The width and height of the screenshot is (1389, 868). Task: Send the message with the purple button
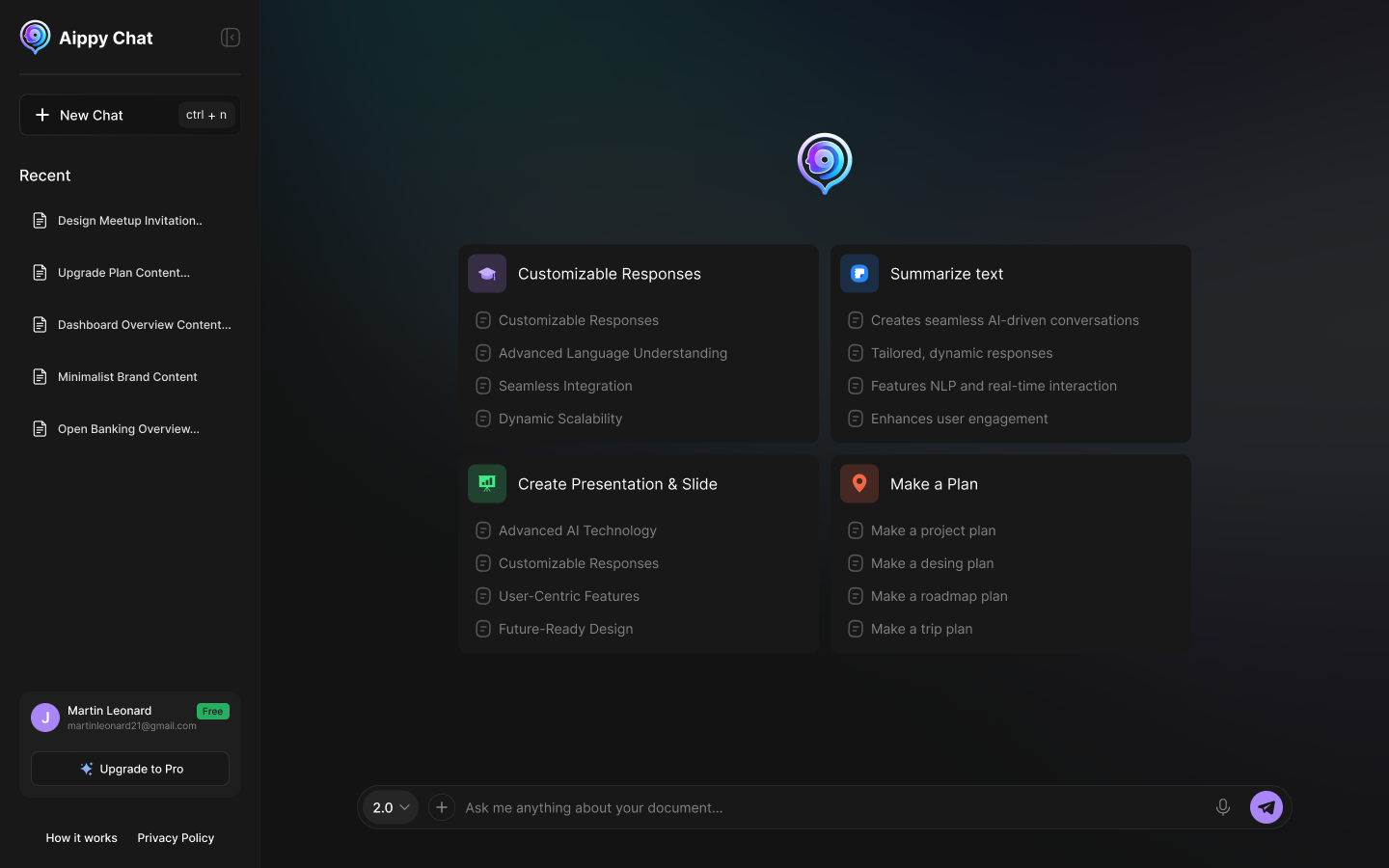1266,807
